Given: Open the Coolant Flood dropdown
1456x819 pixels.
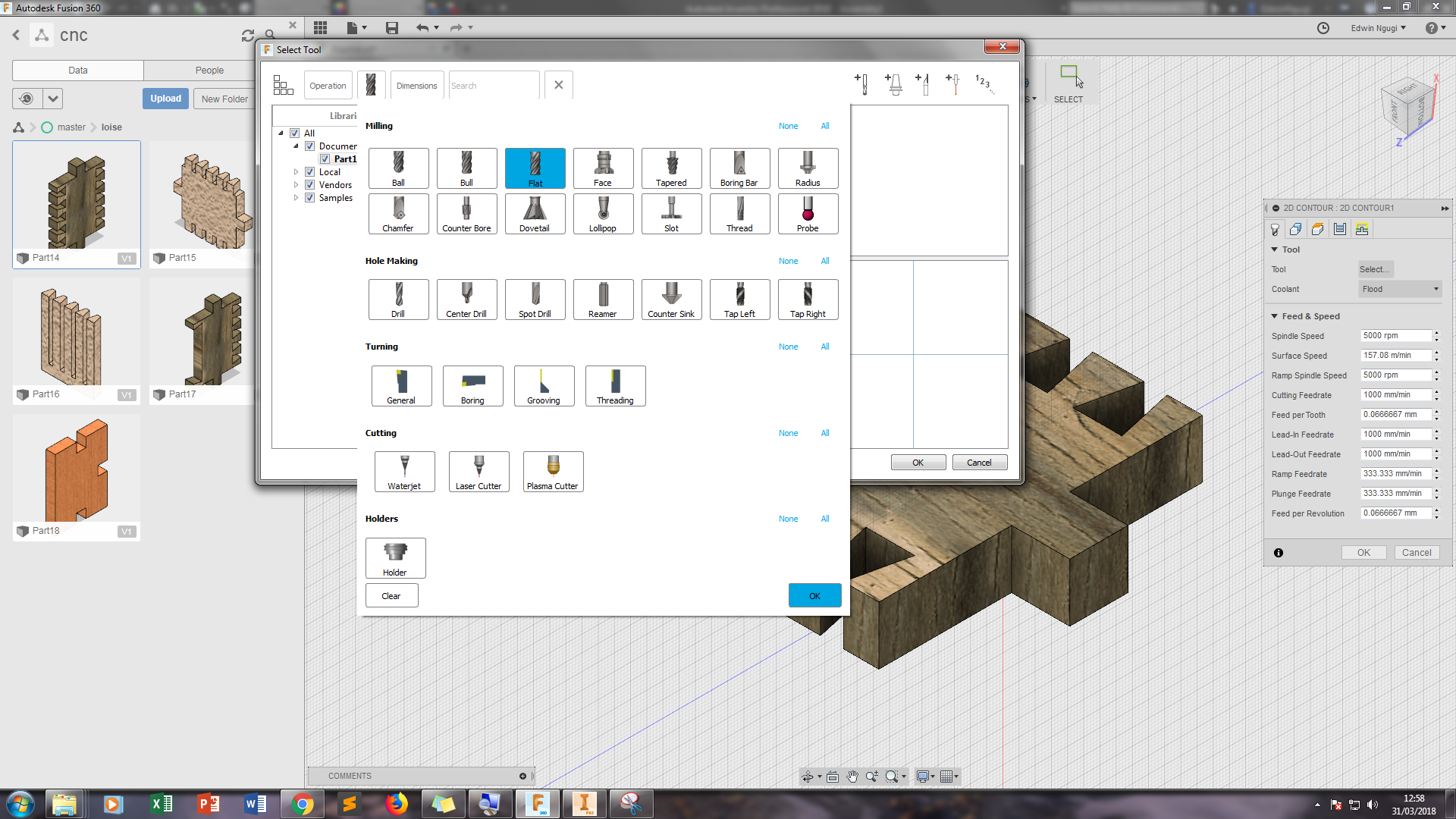Looking at the screenshot, I should coord(1400,289).
